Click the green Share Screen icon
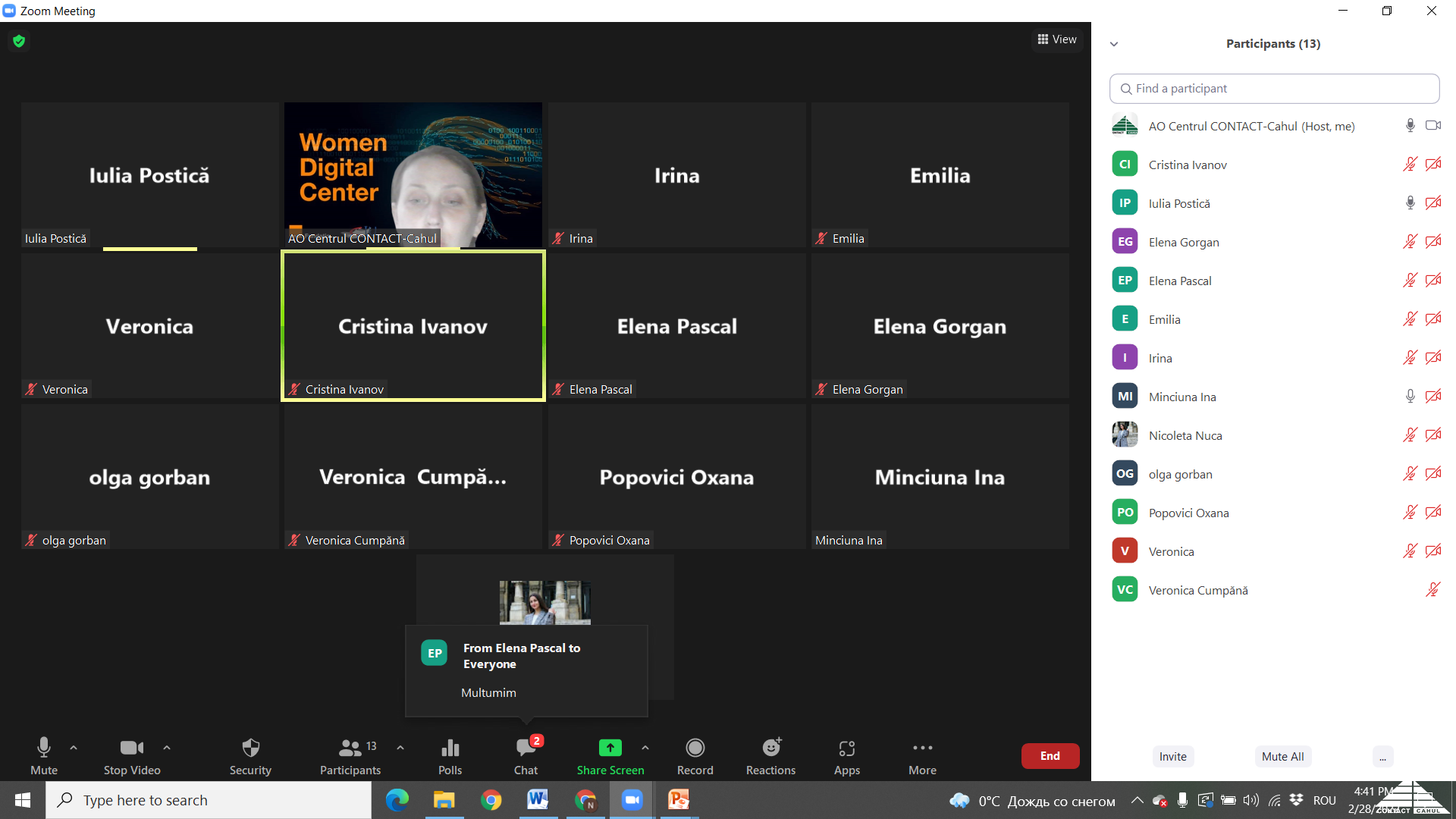The image size is (1456, 819). tap(610, 748)
